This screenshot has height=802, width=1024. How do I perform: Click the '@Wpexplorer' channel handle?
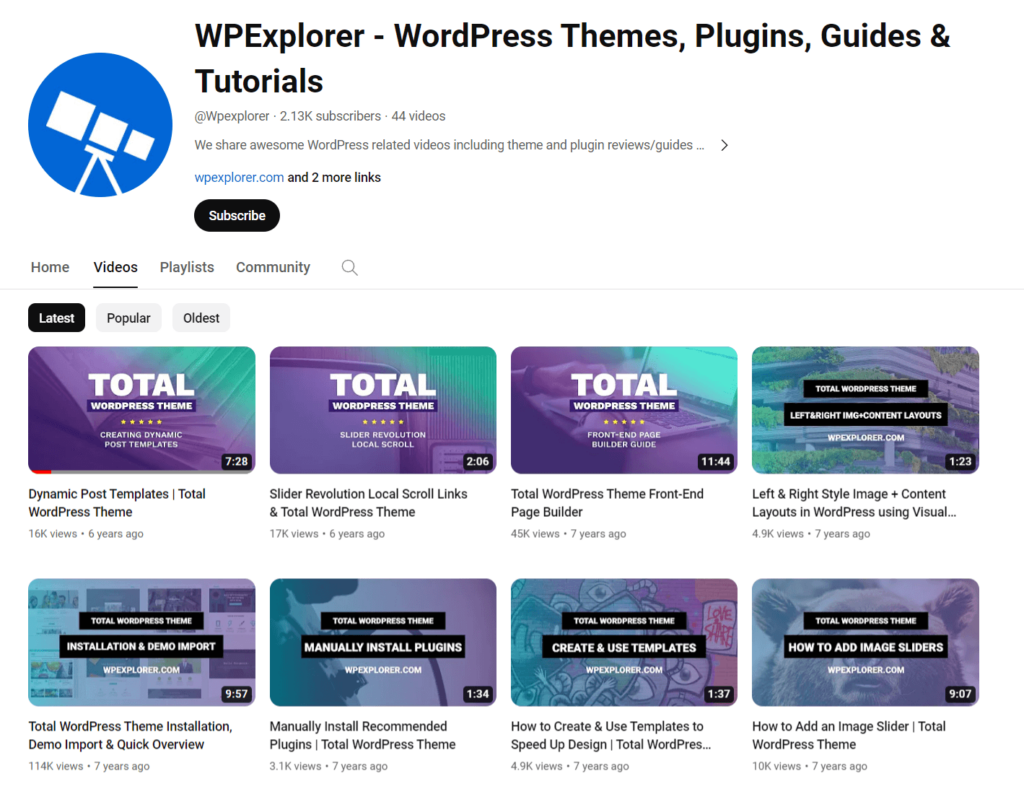(x=232, y=116)
